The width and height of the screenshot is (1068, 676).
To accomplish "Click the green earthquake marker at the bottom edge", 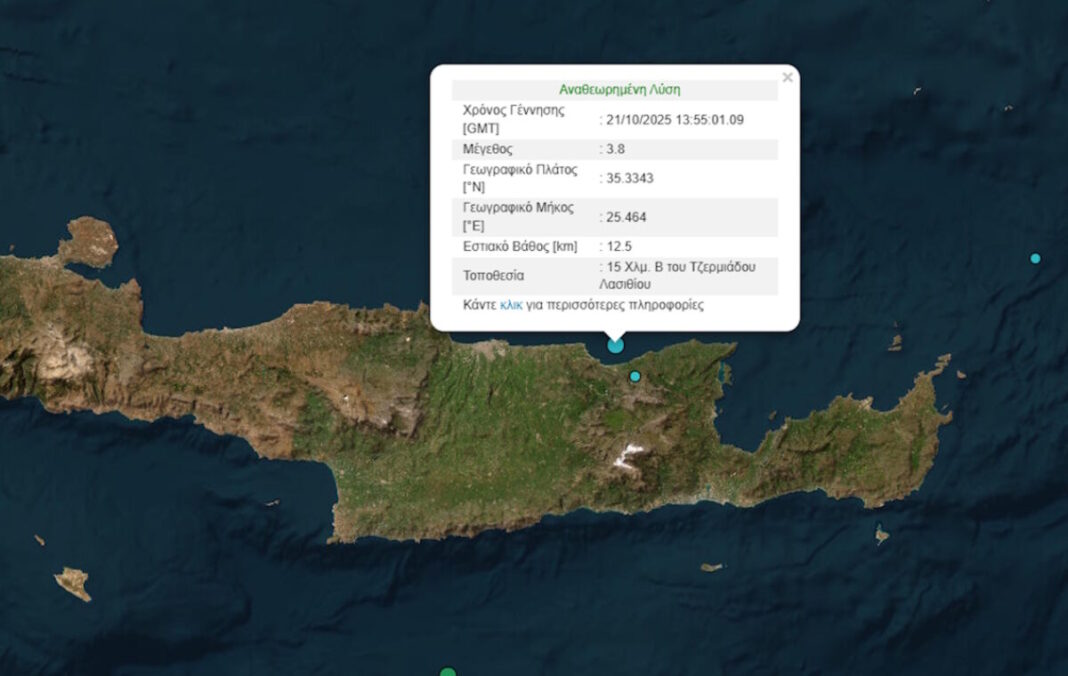I will coord(448,673).
